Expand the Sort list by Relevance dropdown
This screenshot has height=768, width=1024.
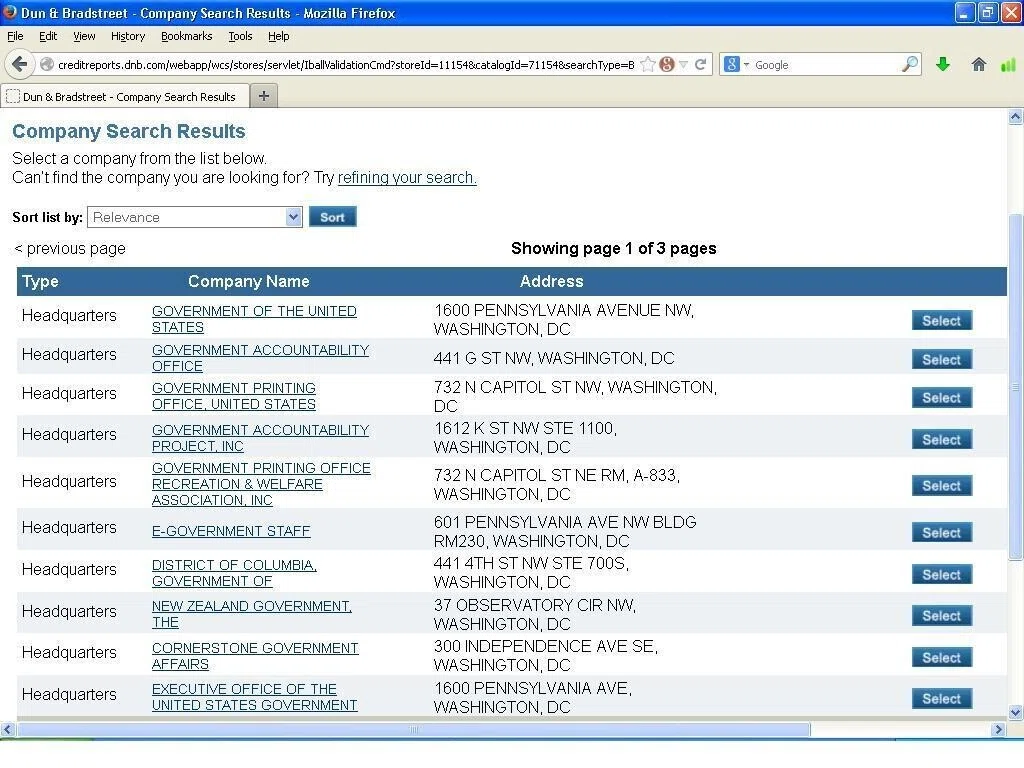(x=195, y=217)
